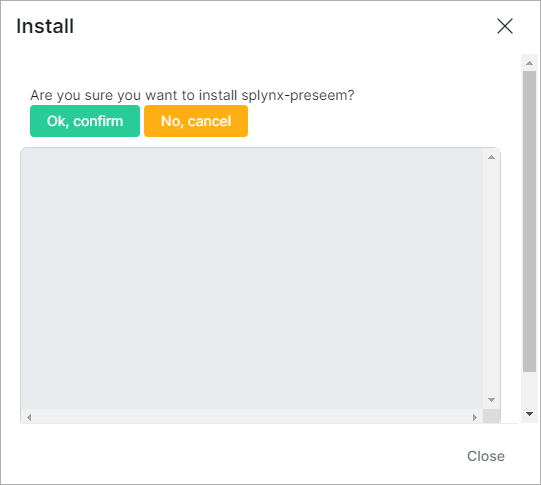Click the Close text at the dialog bottom

pyautogui.click(x=486, y=456)
